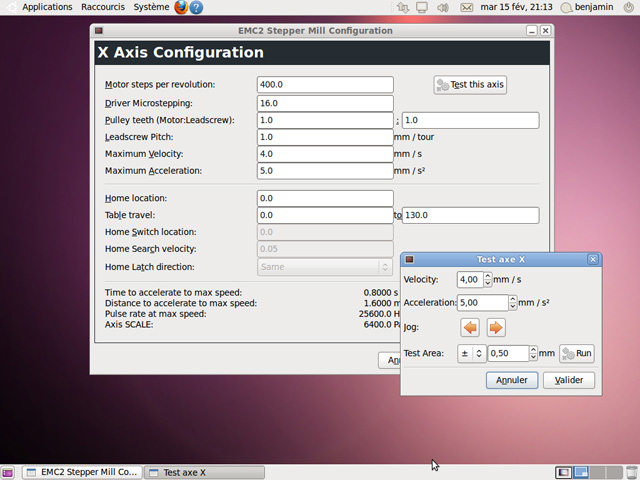
Task: Open window menu icon of Test axe X
Action: point(409,259)
